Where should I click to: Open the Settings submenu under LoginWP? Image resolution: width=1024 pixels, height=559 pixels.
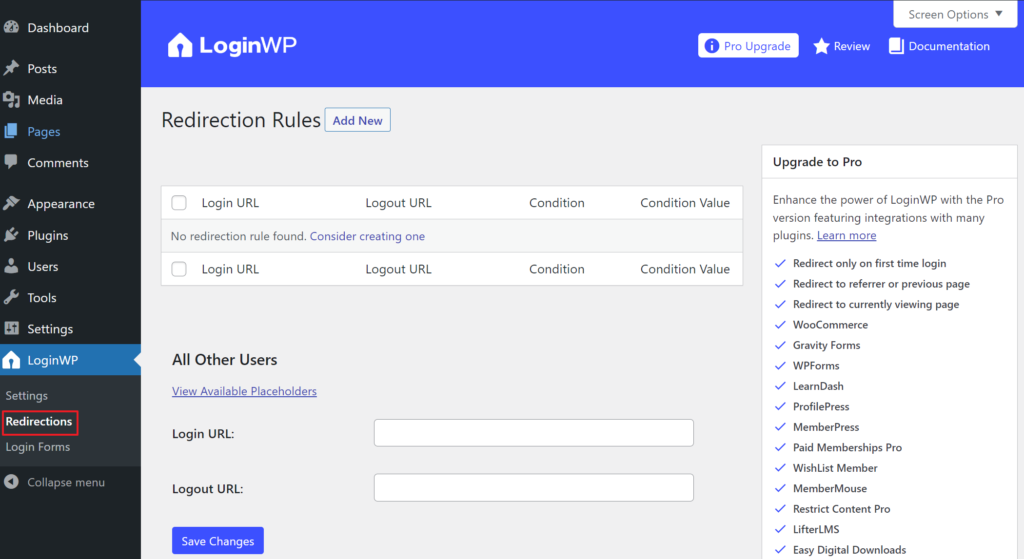point(27,395)
